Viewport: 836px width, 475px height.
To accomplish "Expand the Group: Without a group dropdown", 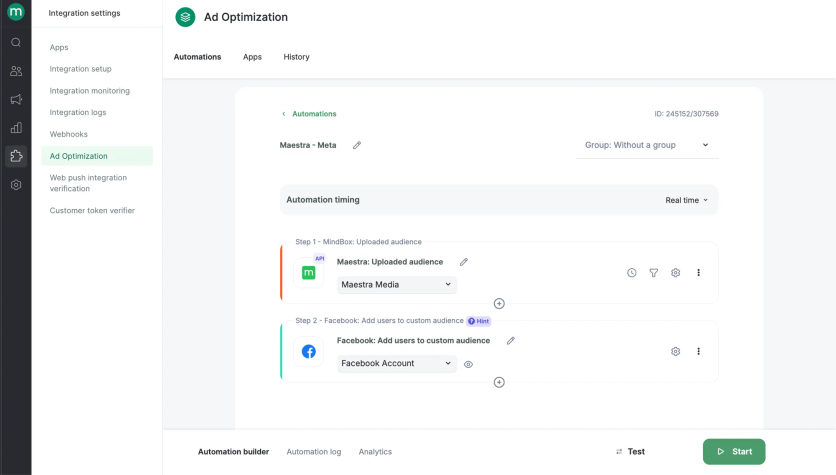I will (x=647, y=145).
